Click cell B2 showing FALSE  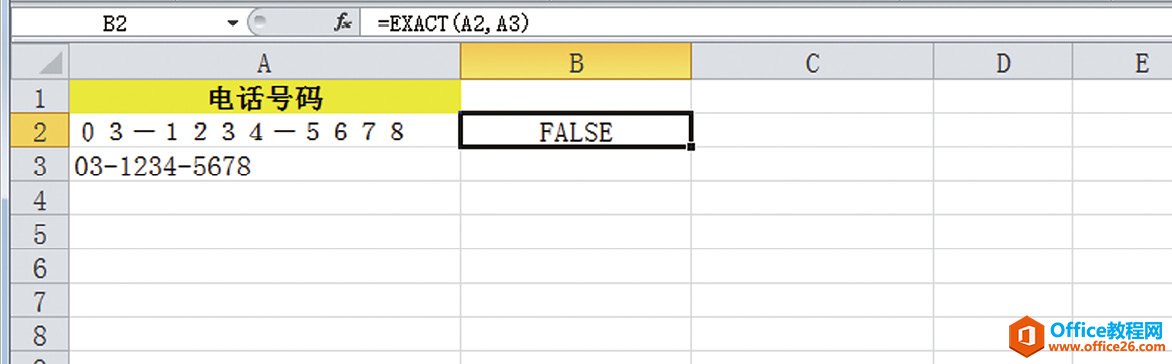click(x=576, y=131)
